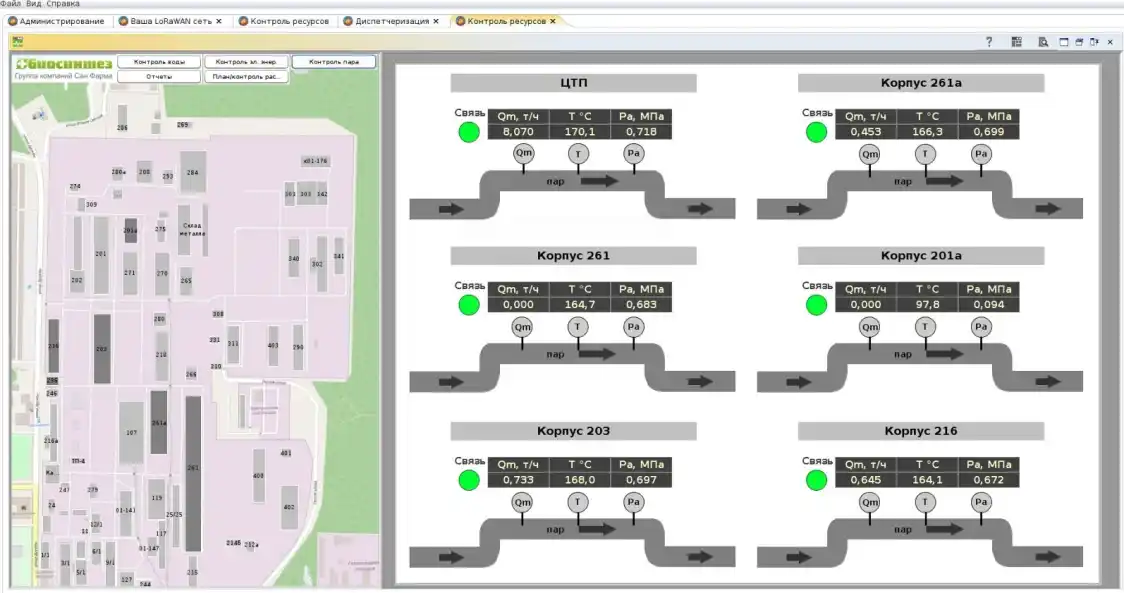Click the small green icon on the yellow panel header
Image resolution: width=1124 pixels, height=593 pixels.
(18, 42)
